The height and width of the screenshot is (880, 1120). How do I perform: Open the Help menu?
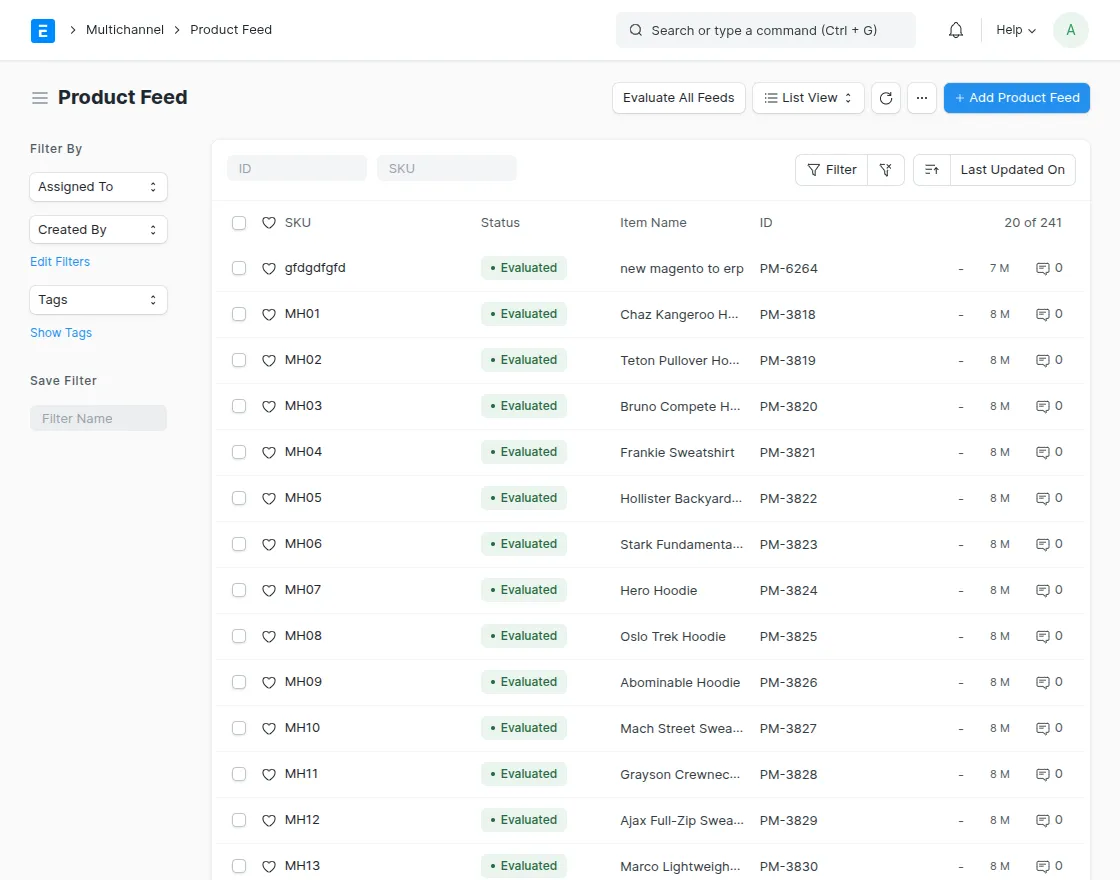1014,30
